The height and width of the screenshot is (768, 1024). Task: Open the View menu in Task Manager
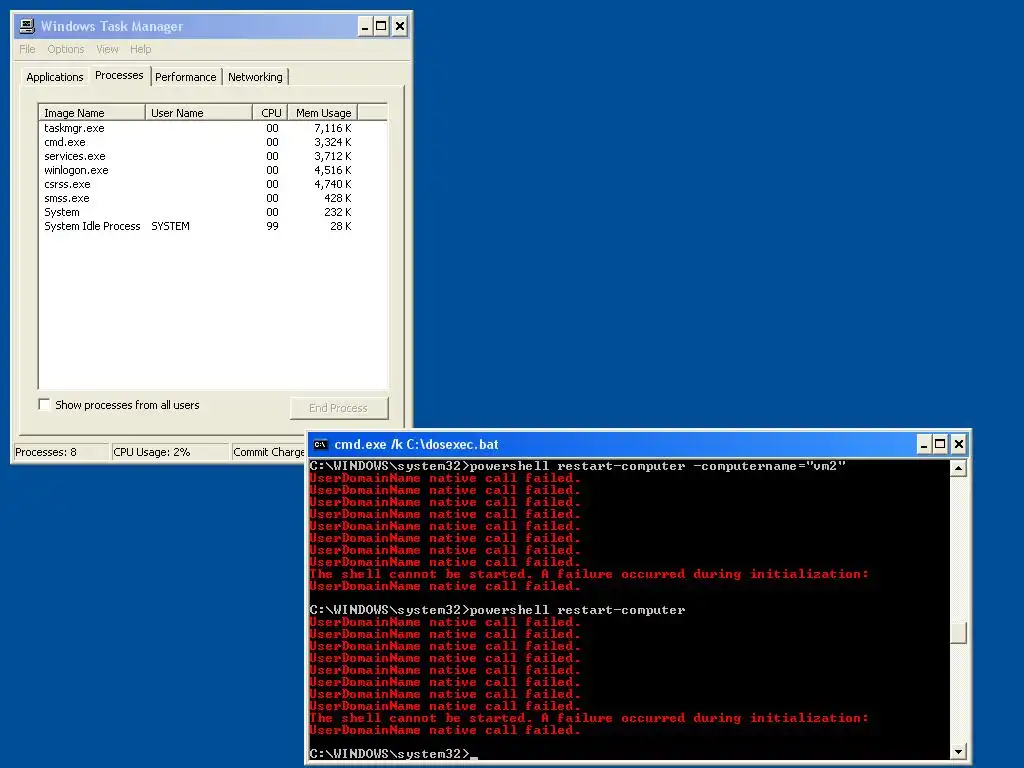[107, 49]
